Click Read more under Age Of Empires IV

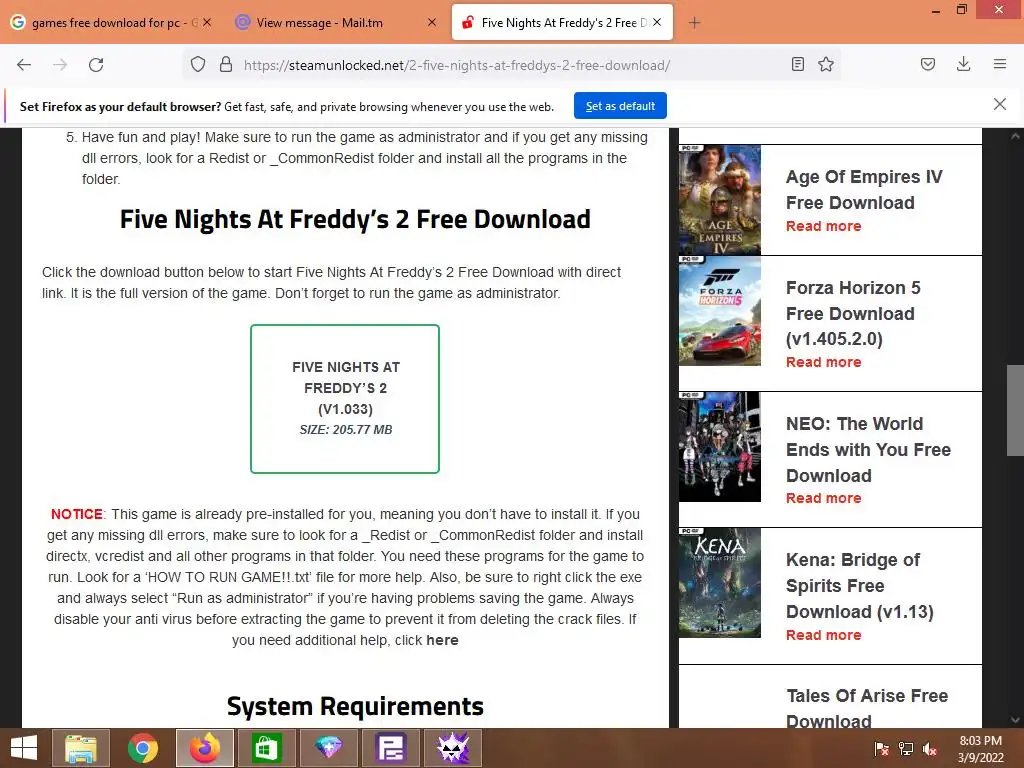(x=824, y=226)
